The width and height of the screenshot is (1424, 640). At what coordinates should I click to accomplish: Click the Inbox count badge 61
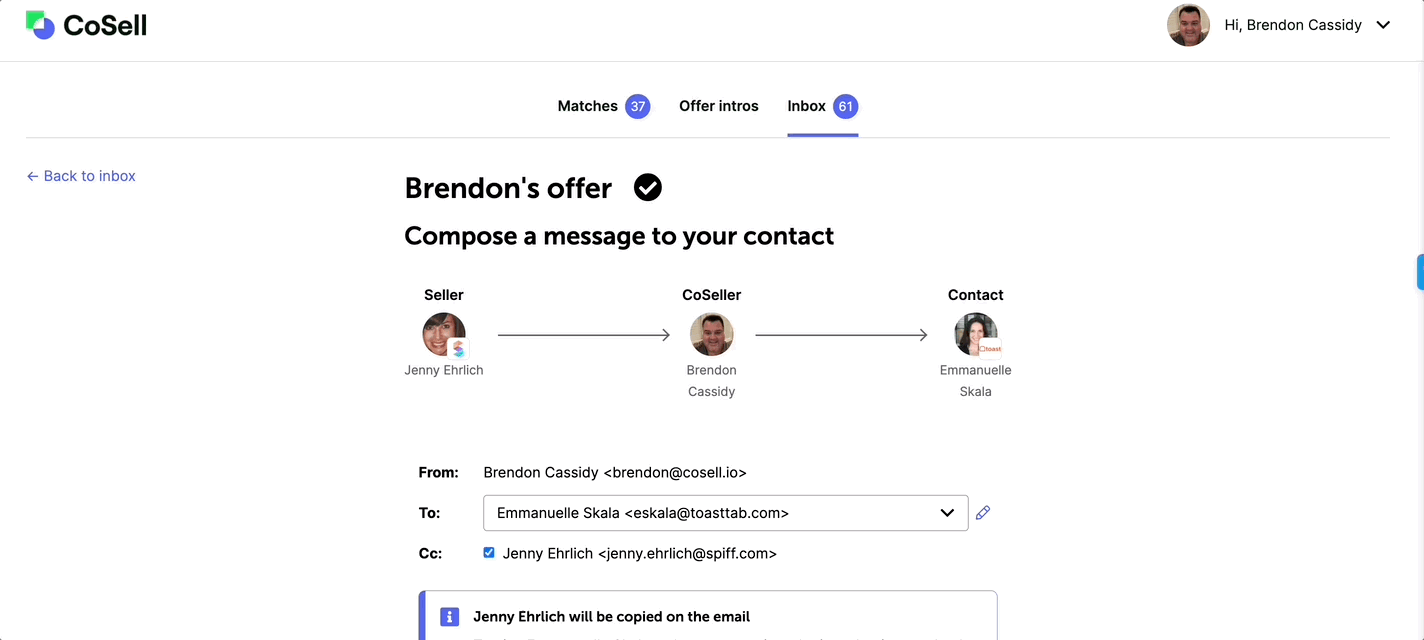pos(846,106)
